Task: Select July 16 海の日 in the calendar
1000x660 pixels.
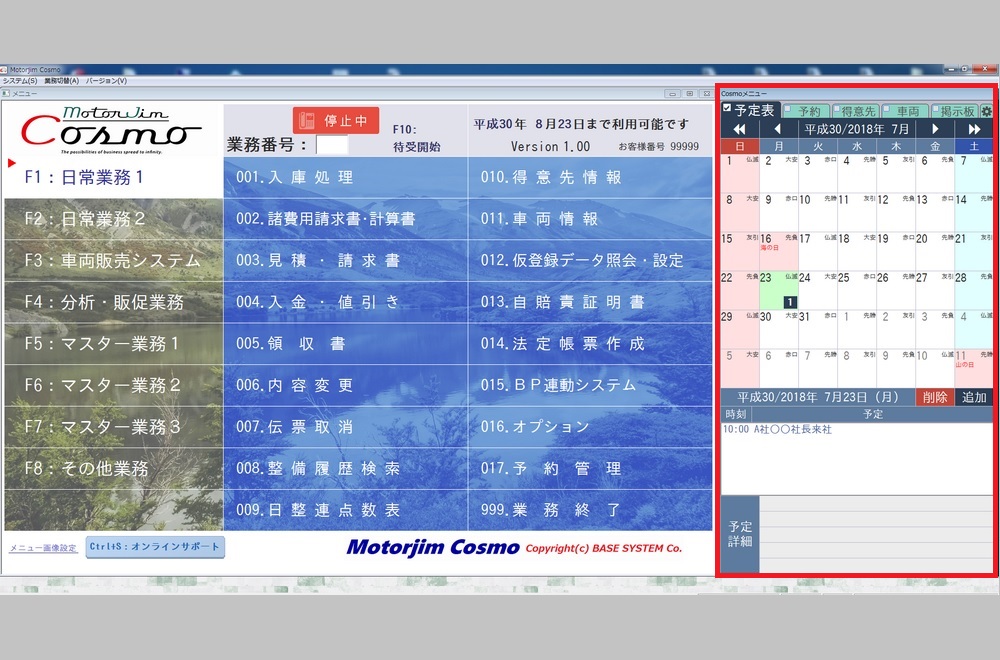Action: tap(779, 251)
